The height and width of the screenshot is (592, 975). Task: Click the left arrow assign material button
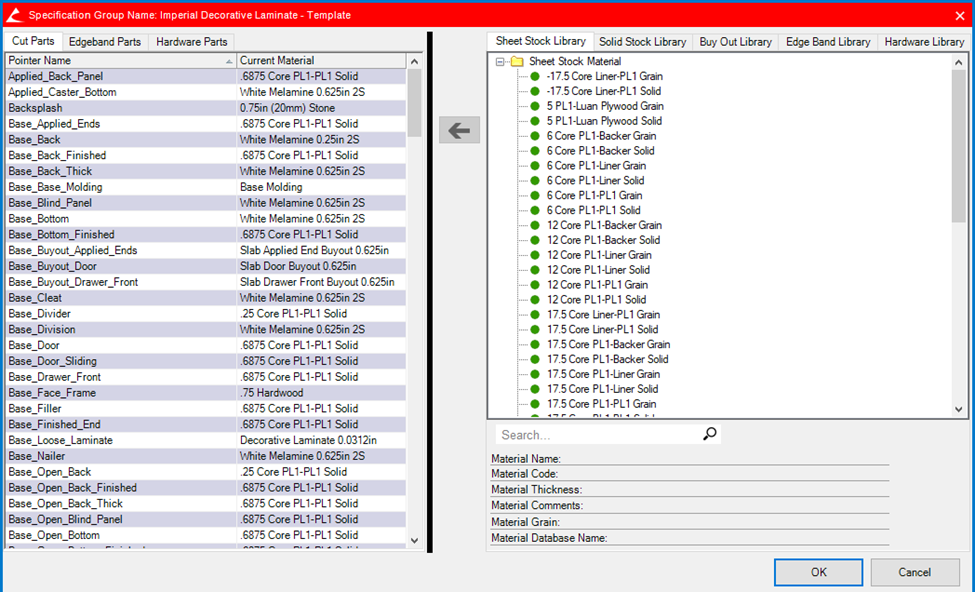pyautogui.click(x=459, y=130)
